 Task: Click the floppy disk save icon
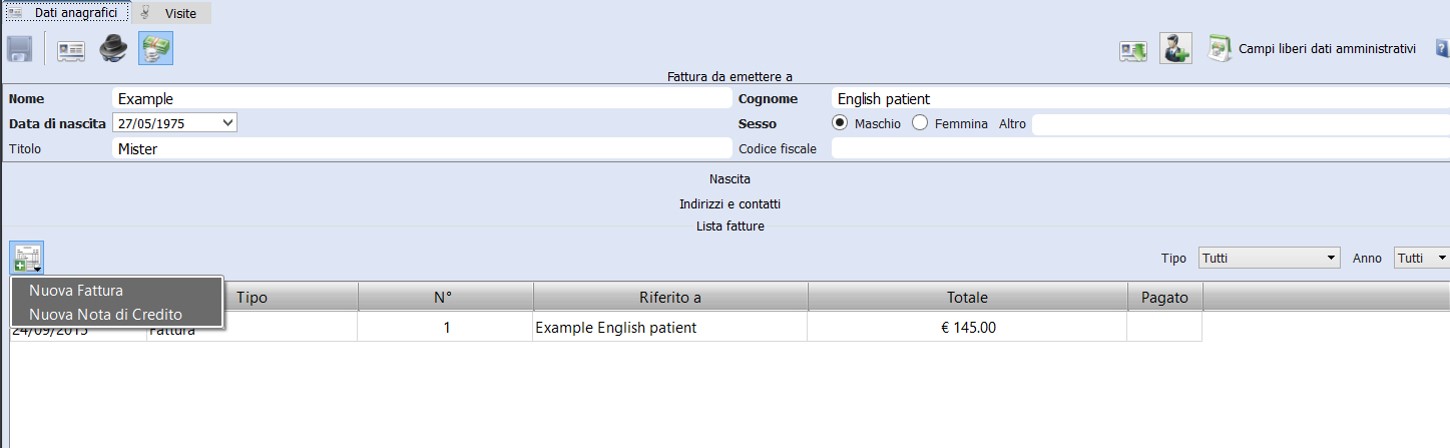coord(20,49)
